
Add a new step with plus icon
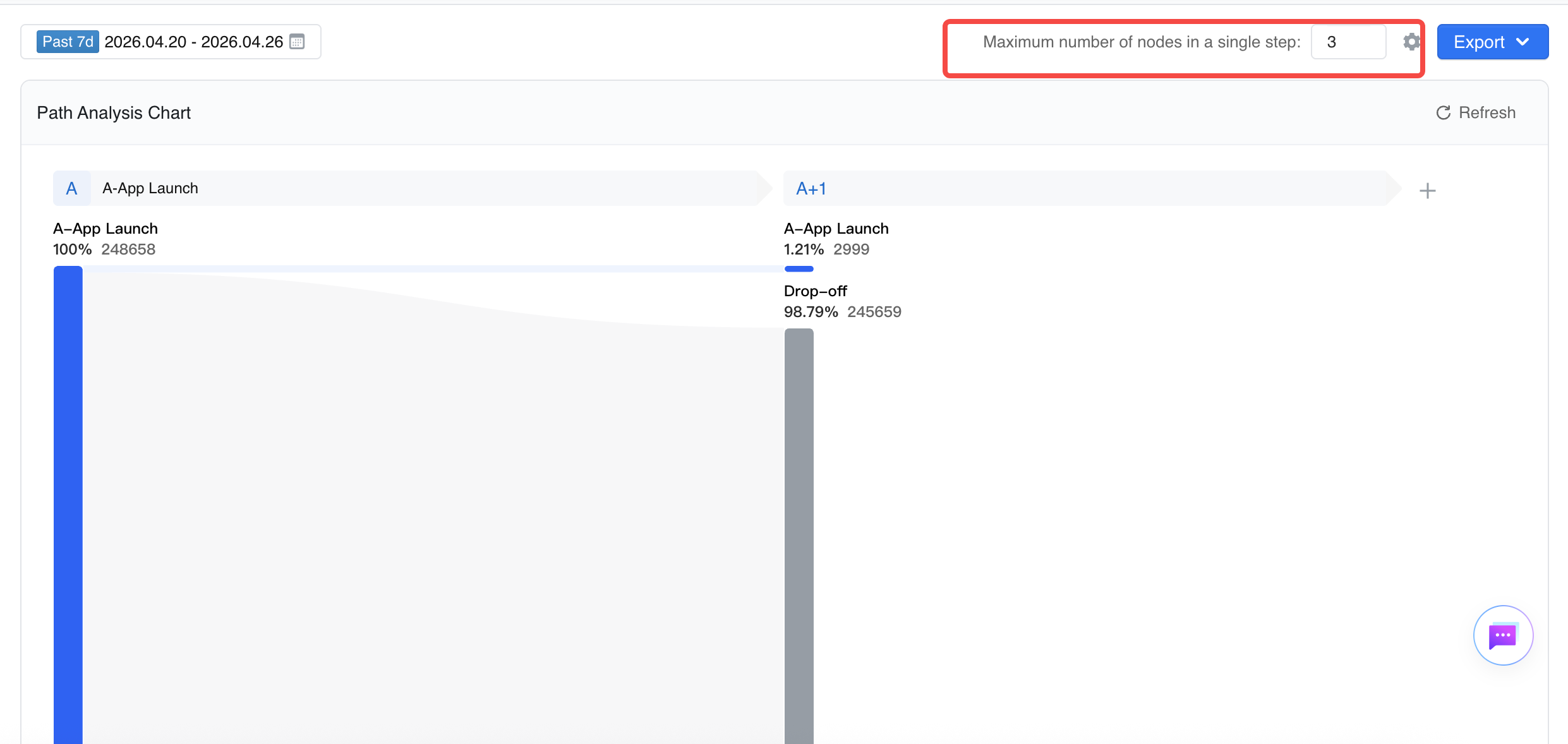coord(1427,190)
